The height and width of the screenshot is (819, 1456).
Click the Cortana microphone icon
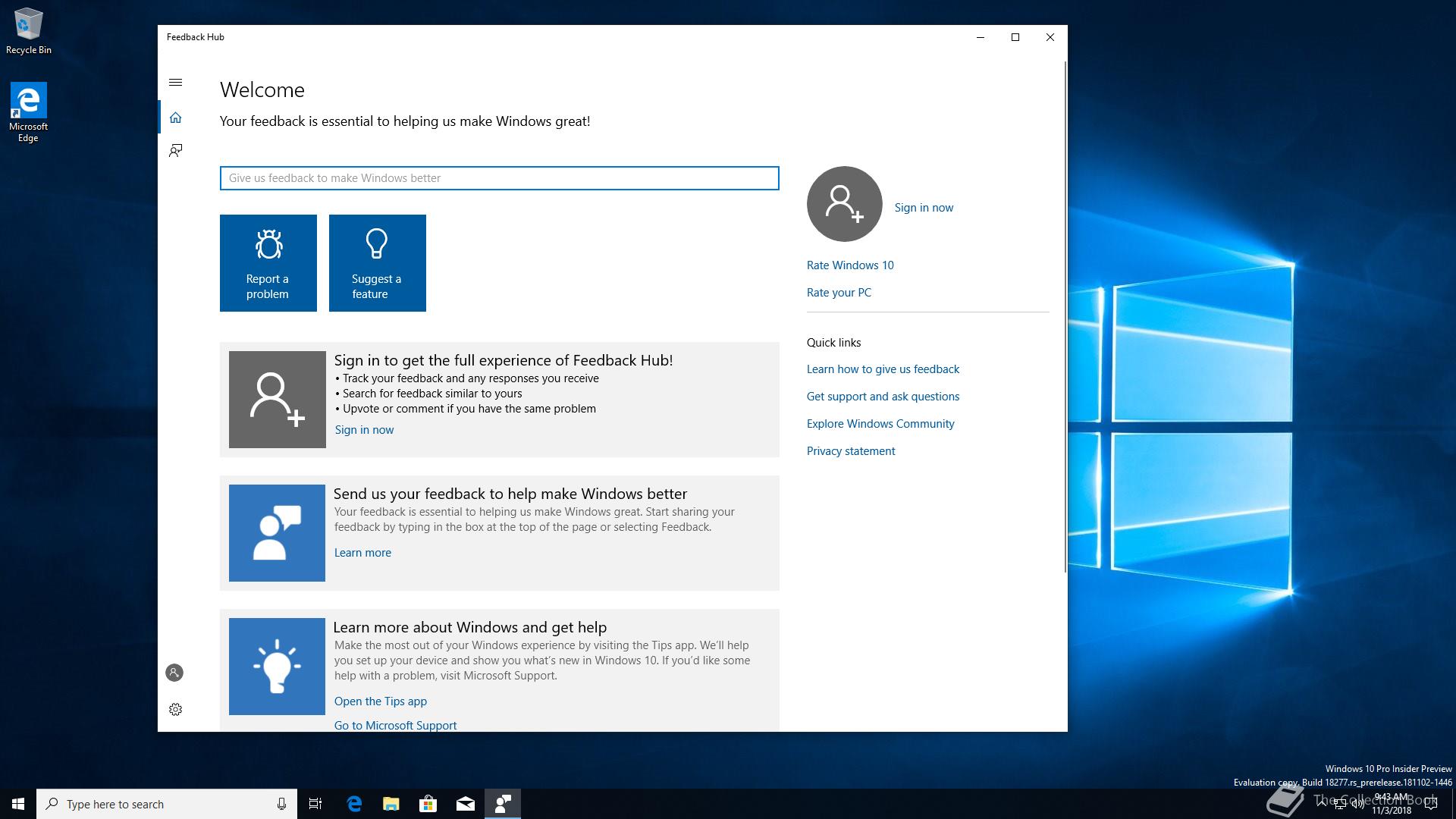pyautogui.click(x=281, y=804)
